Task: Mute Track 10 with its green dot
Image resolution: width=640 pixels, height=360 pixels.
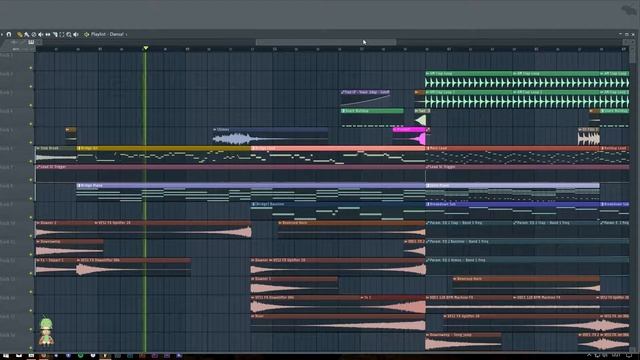Action: pos(31,236)
